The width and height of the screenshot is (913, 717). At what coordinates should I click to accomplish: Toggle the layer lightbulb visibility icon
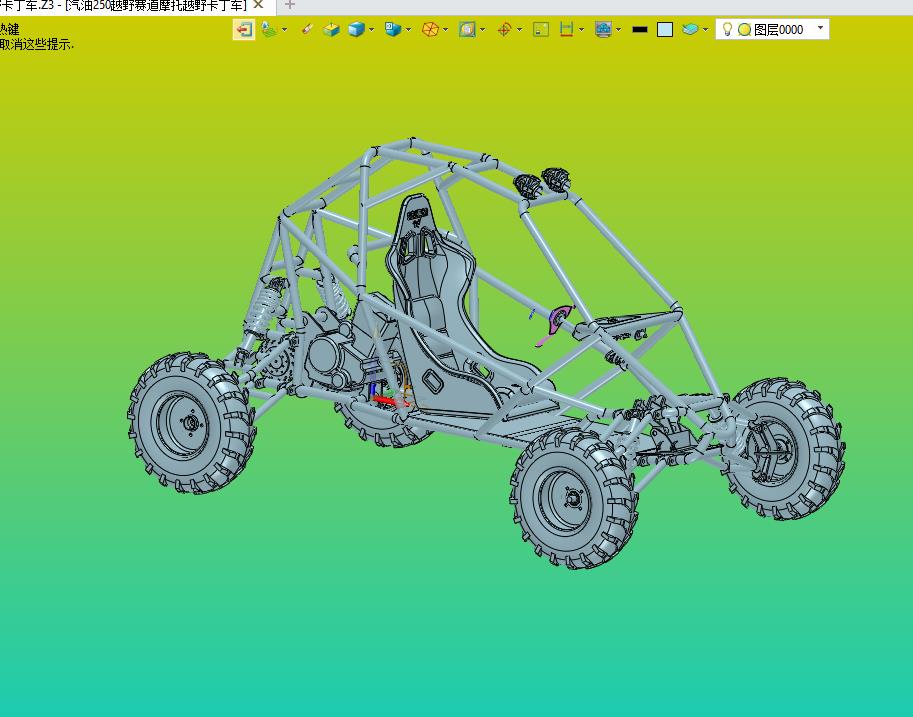tap(728, 30)
